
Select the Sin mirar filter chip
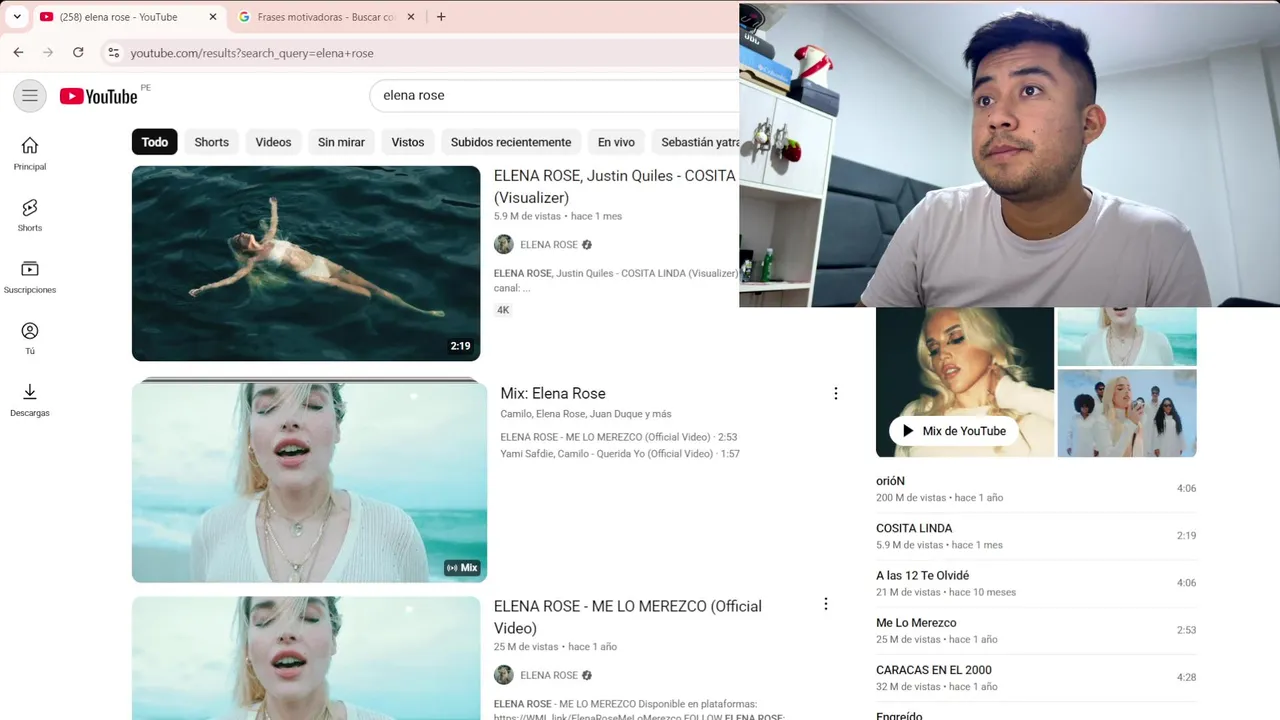click(x=341, y=142)
